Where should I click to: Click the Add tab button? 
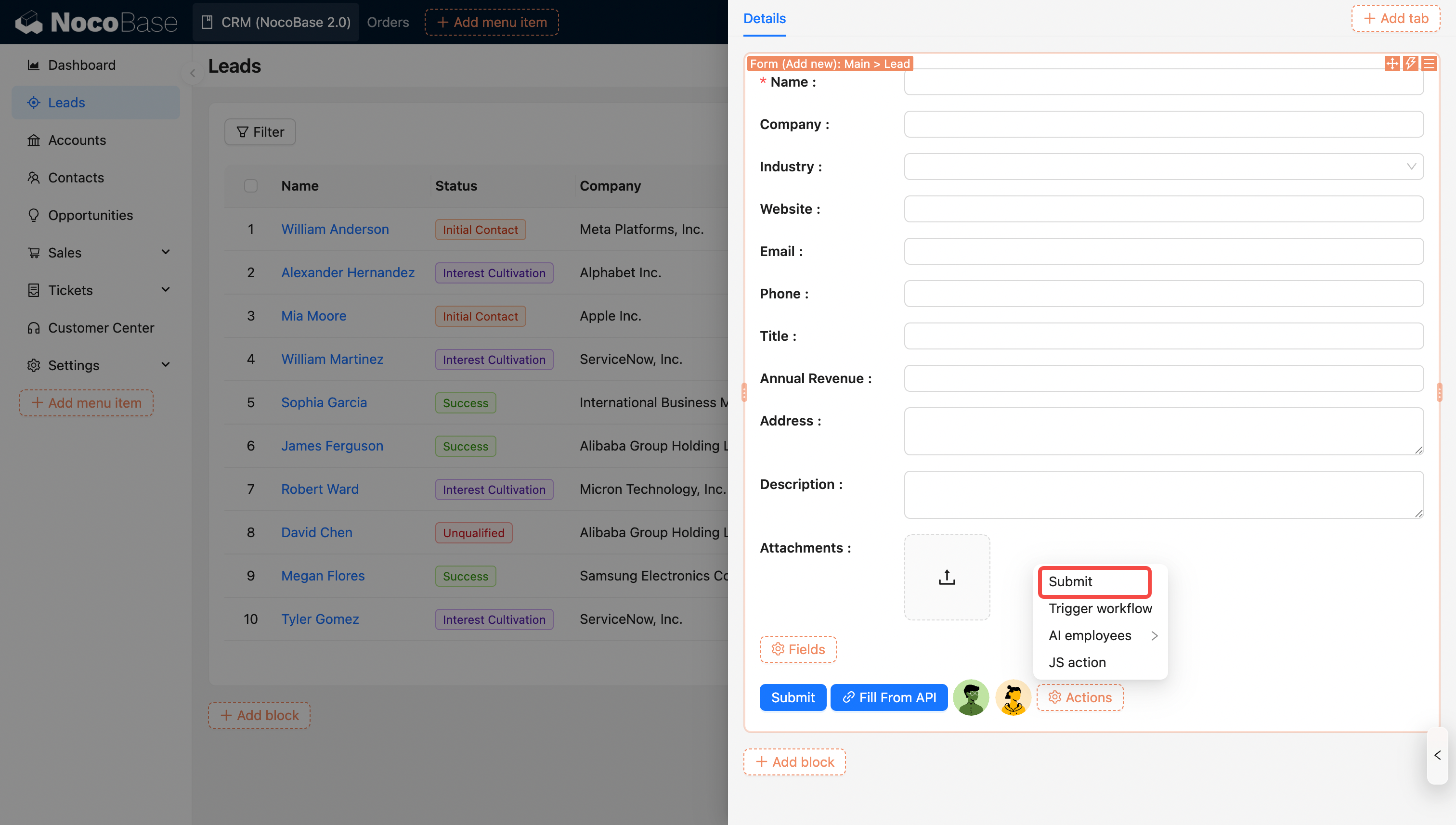1395,18
